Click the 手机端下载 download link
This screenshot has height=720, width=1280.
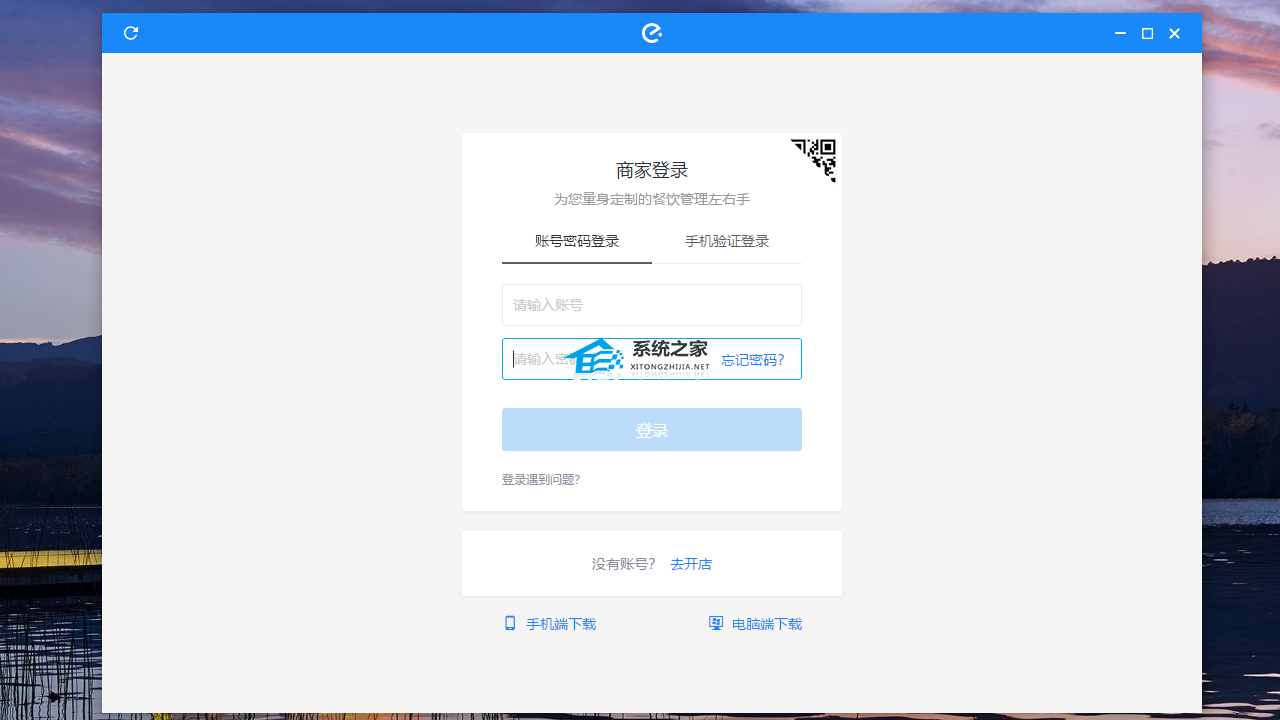(560, 623)
